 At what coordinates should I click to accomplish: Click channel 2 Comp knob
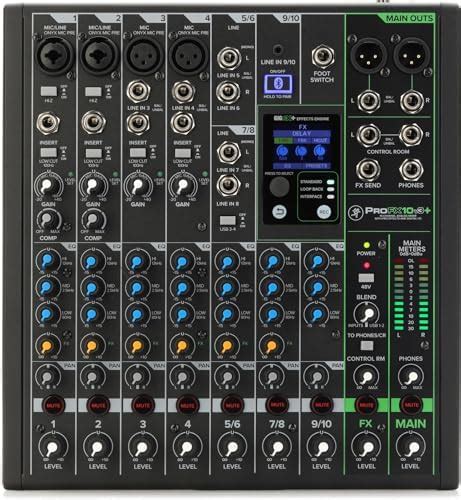(93, 220)
